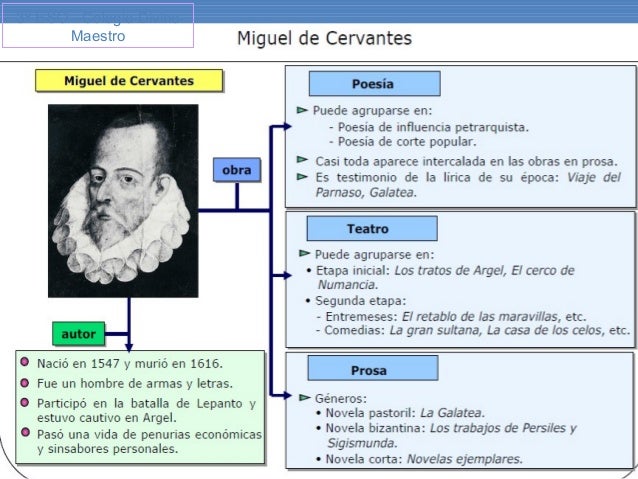Click the purple bullet next to 'Participó en la batalla'

click(24, 402)
